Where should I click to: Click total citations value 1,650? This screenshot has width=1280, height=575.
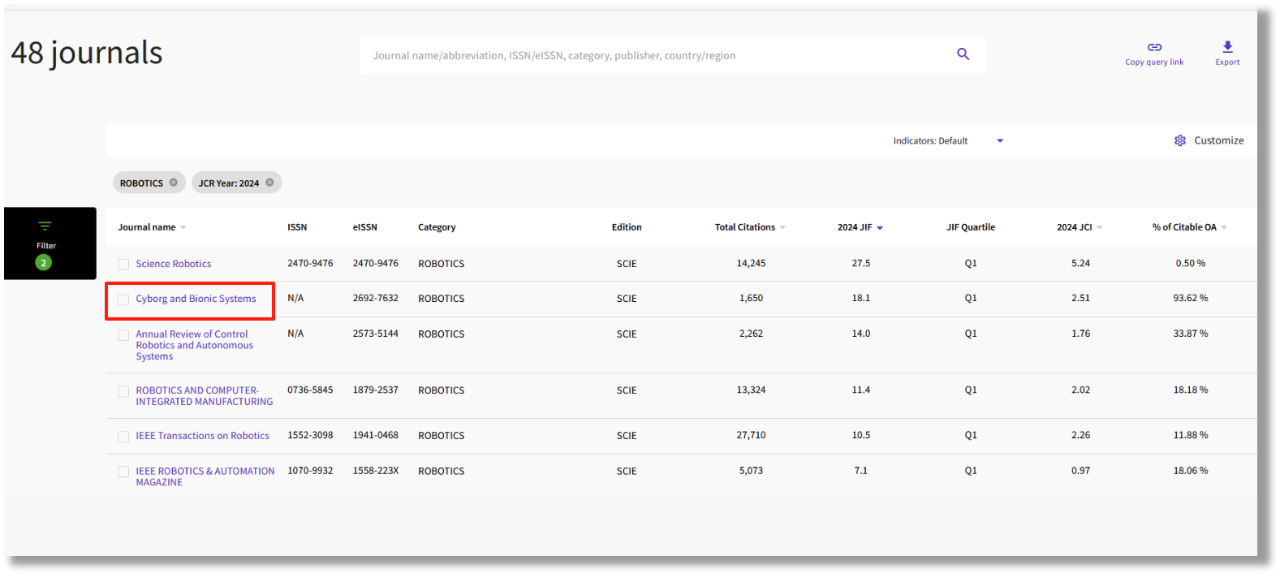(x=751, y=298)
